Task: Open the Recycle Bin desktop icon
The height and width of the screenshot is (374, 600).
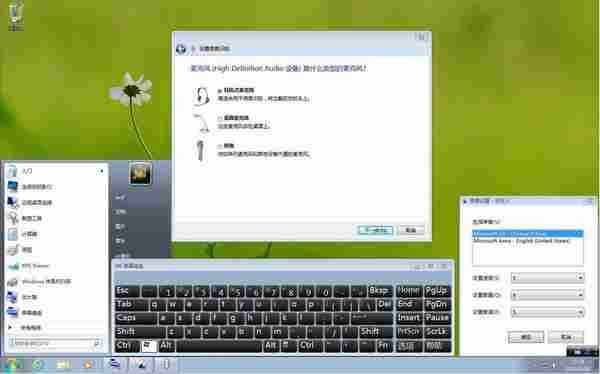Action: (15, 16)
